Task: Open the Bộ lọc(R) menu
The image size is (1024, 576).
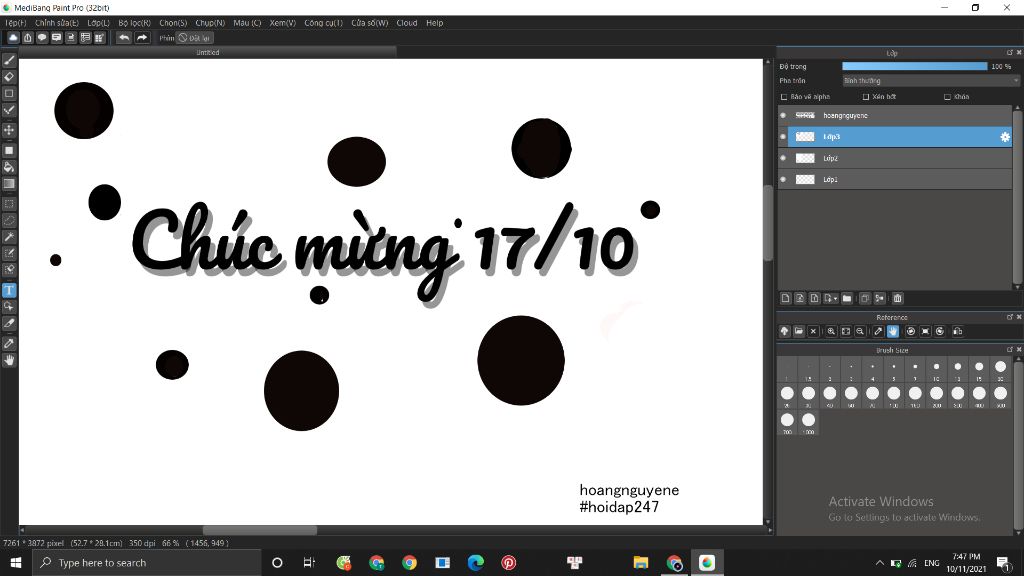Action: 135,23
